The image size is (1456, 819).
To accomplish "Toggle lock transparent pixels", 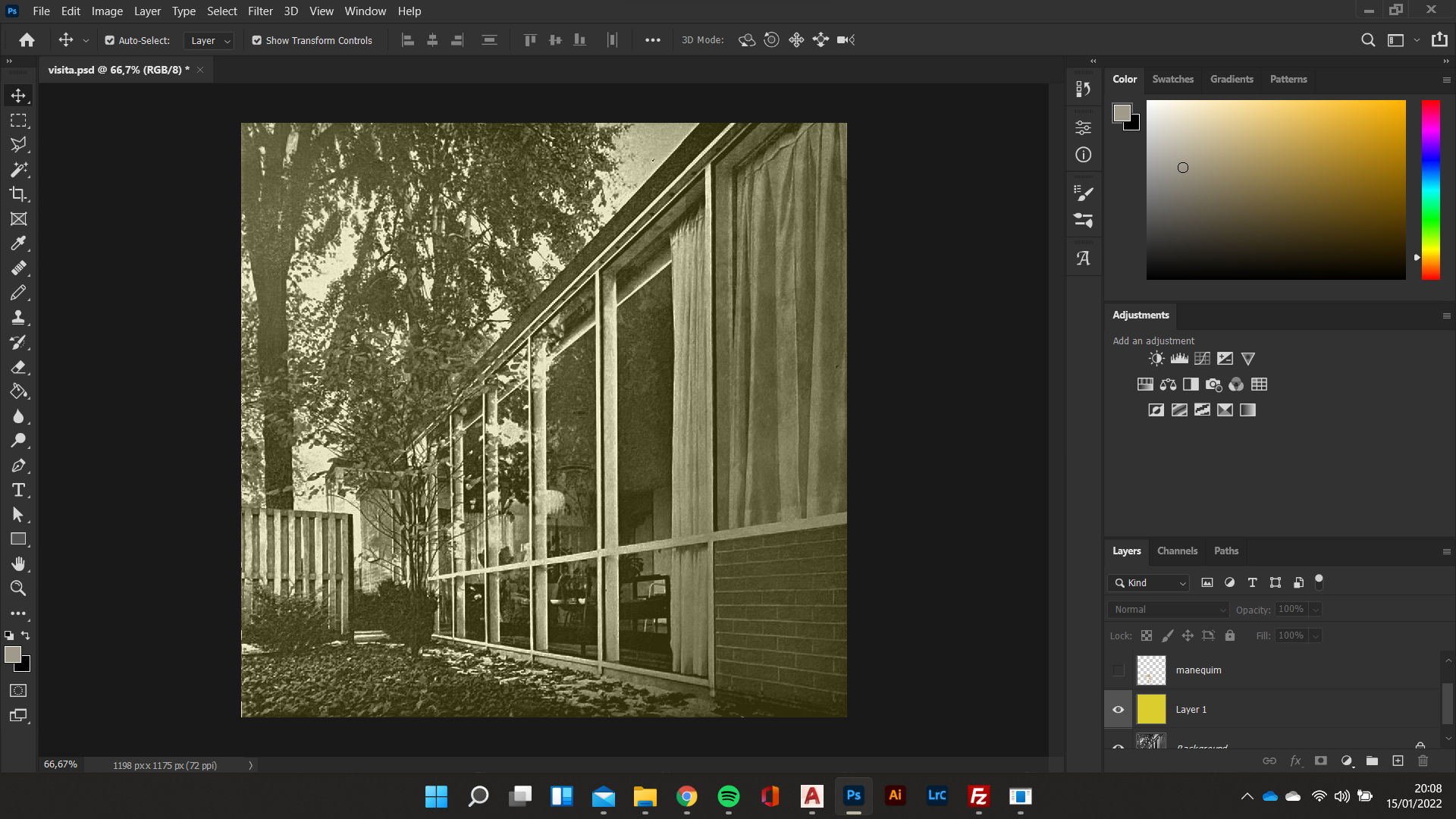I will point(1147,635).
